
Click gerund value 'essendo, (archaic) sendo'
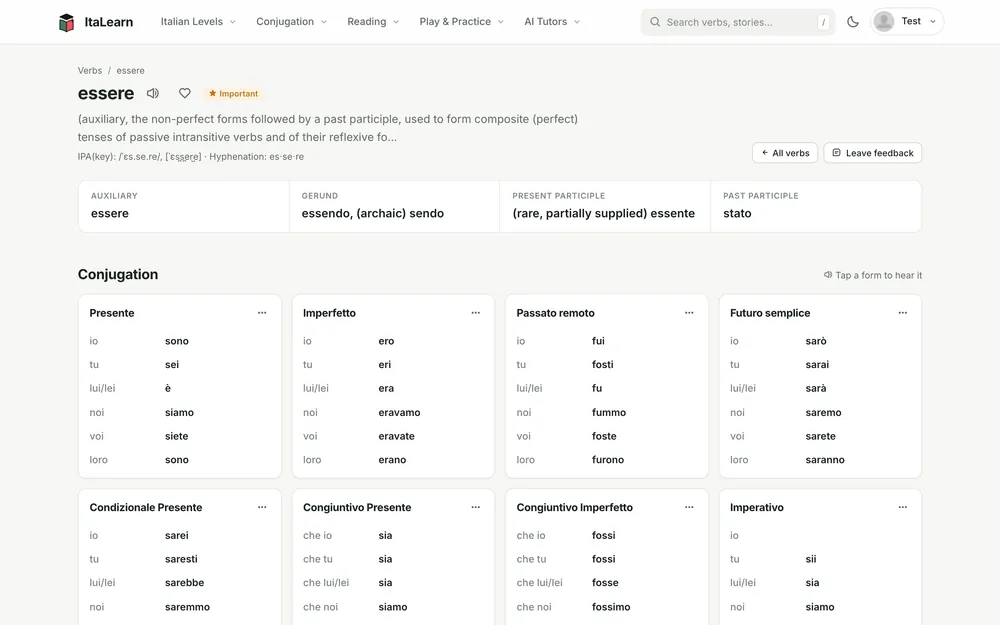[372, 214]
